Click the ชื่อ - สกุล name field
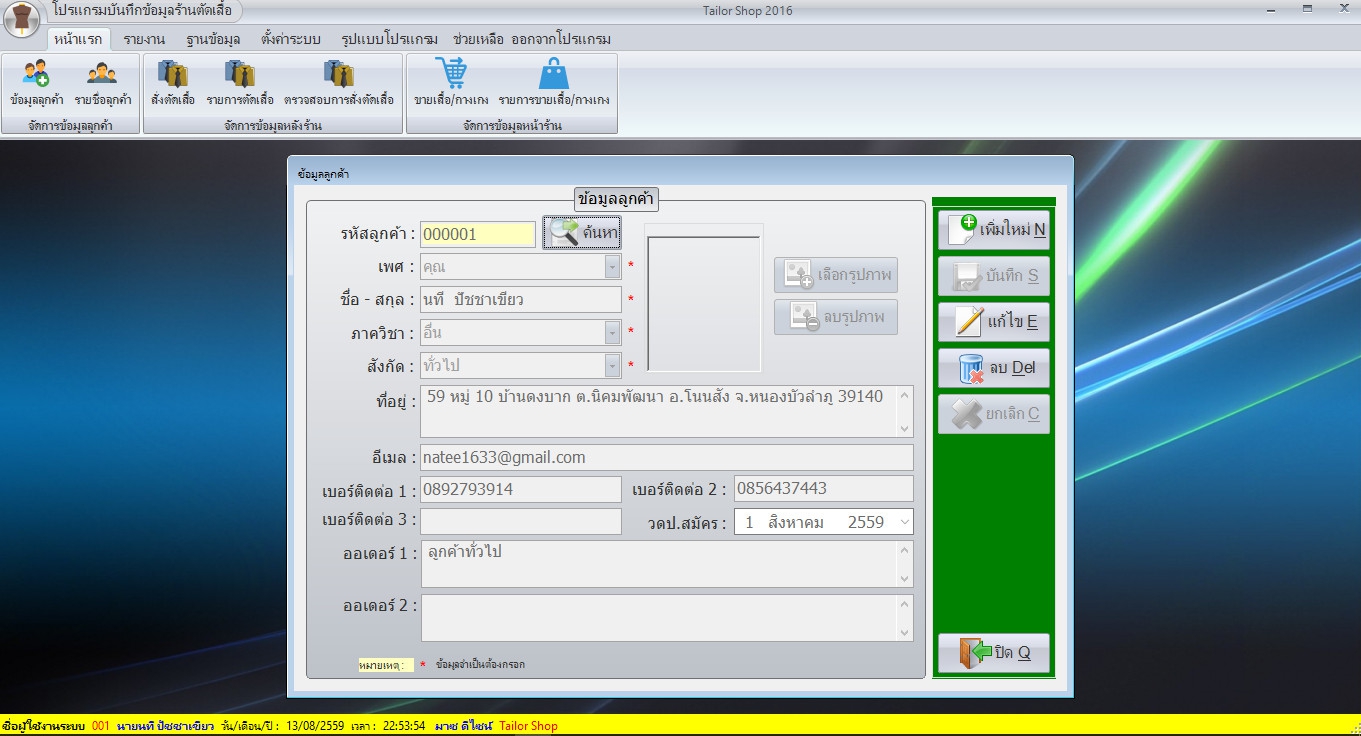Image resolution: width=1361 pixels, height=736 pixels. click(520, 299)
